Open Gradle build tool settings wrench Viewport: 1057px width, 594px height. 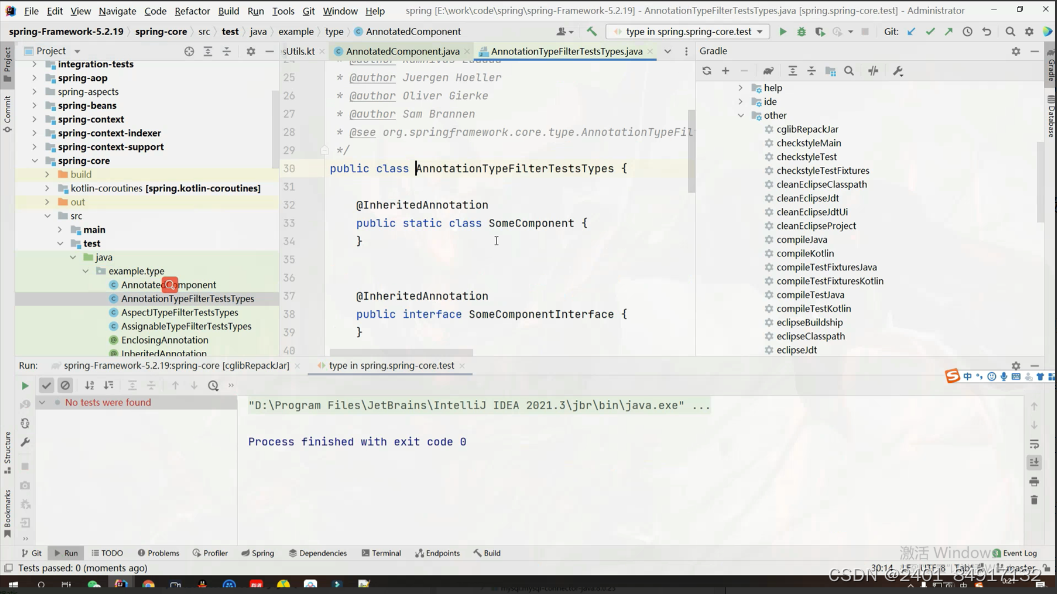click(x=898, y=71)
